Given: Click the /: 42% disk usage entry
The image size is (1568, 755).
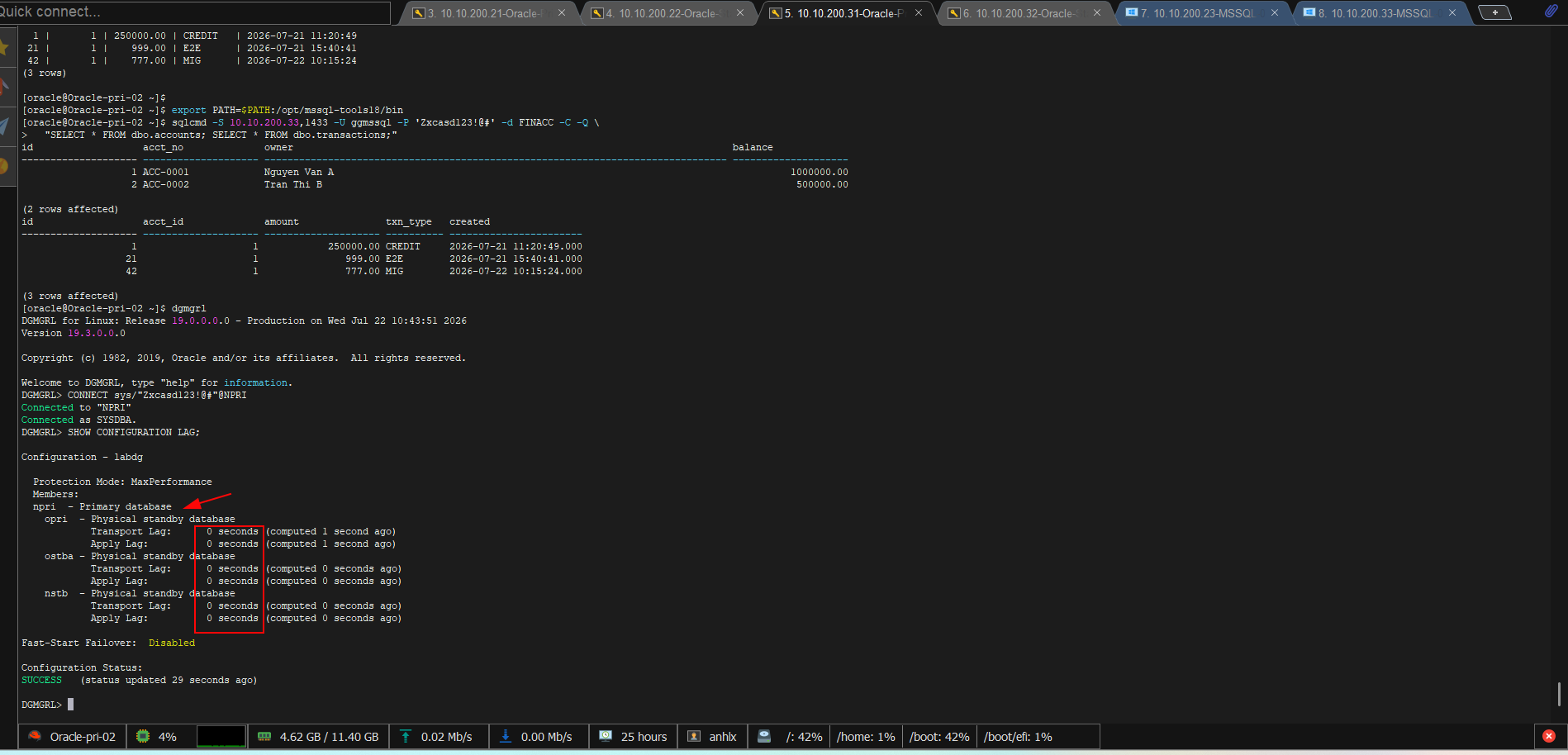Looking at the screenshot, I should tap(804, 737).
